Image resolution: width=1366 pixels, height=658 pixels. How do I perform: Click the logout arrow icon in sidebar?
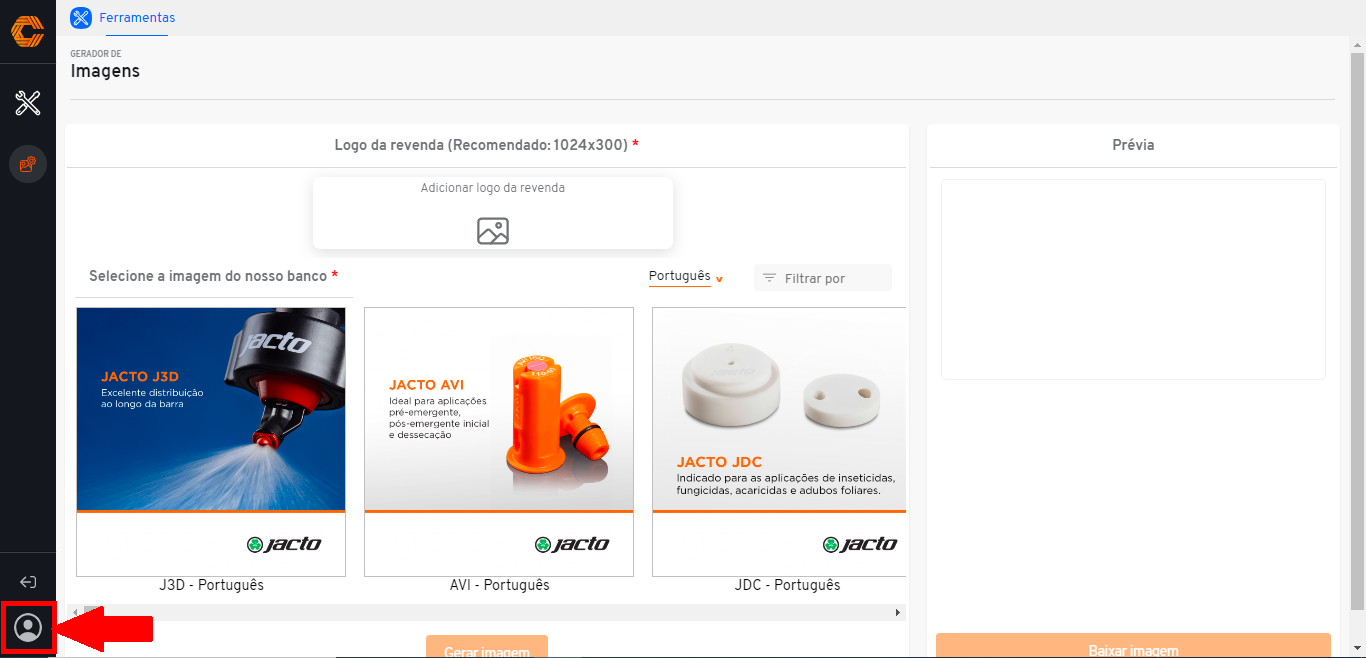tap(28, 582)
